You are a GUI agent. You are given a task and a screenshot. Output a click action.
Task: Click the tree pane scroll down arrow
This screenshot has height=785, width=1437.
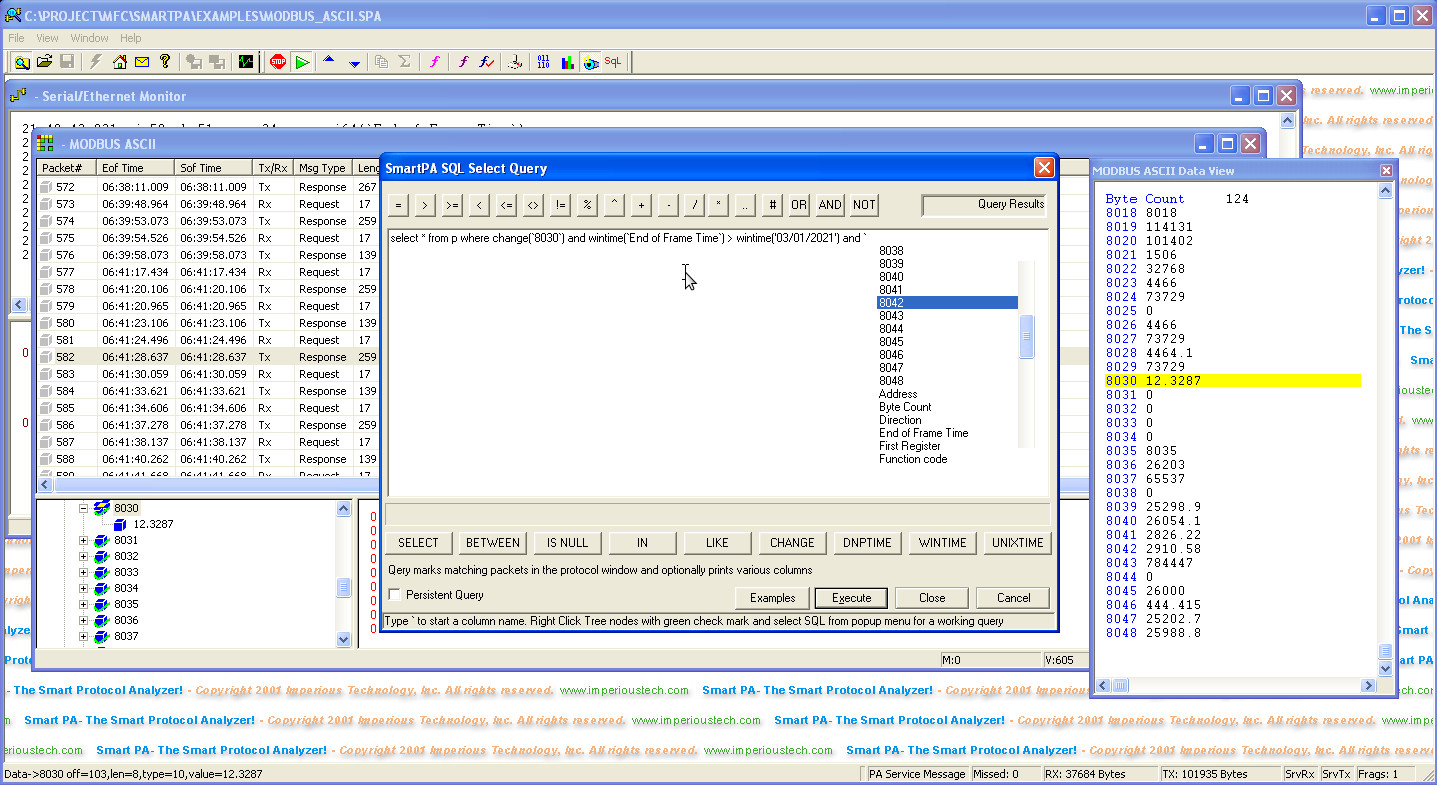343,639
